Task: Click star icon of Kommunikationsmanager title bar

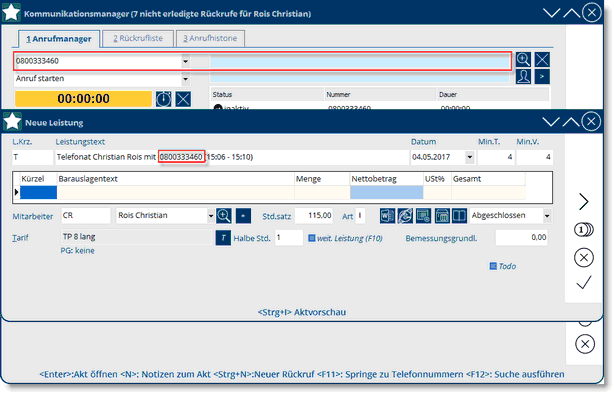Action: (11, 13)
